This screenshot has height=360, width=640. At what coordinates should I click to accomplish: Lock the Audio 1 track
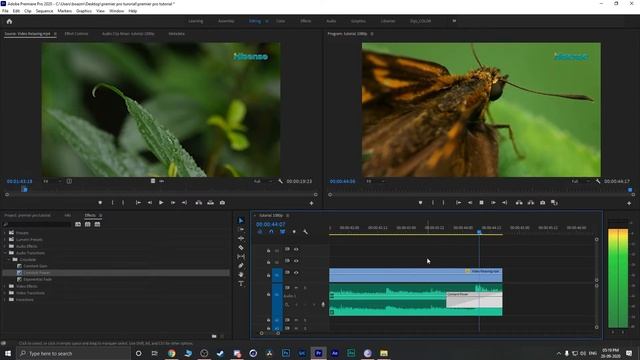268,294
